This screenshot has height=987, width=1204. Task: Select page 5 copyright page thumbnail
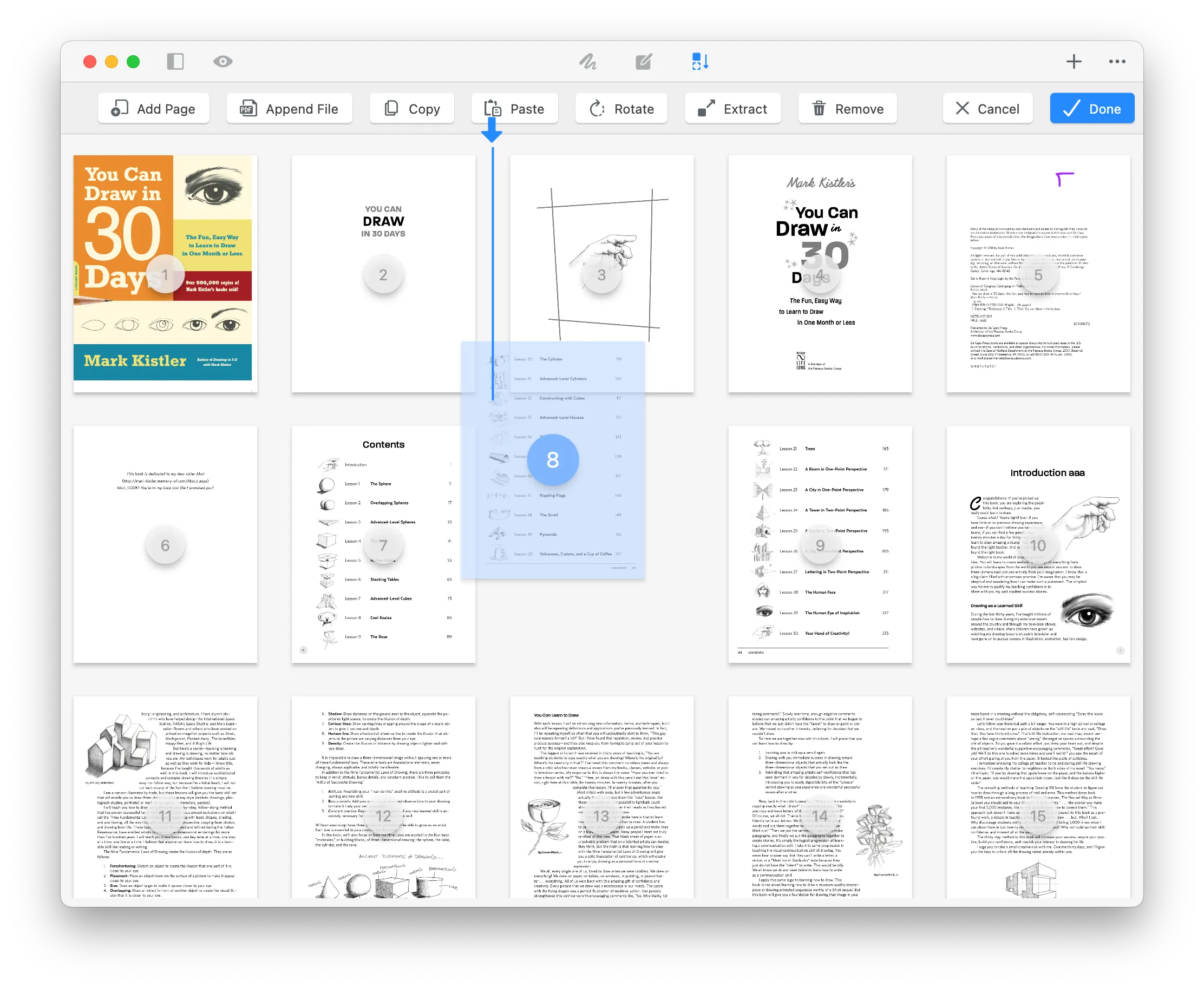pos(1038,274)
